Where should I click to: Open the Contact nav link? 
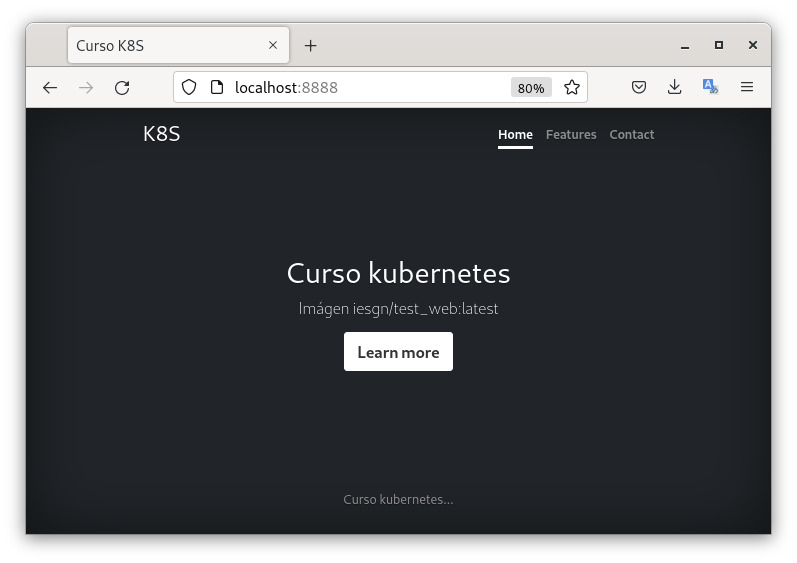[632, 135]
